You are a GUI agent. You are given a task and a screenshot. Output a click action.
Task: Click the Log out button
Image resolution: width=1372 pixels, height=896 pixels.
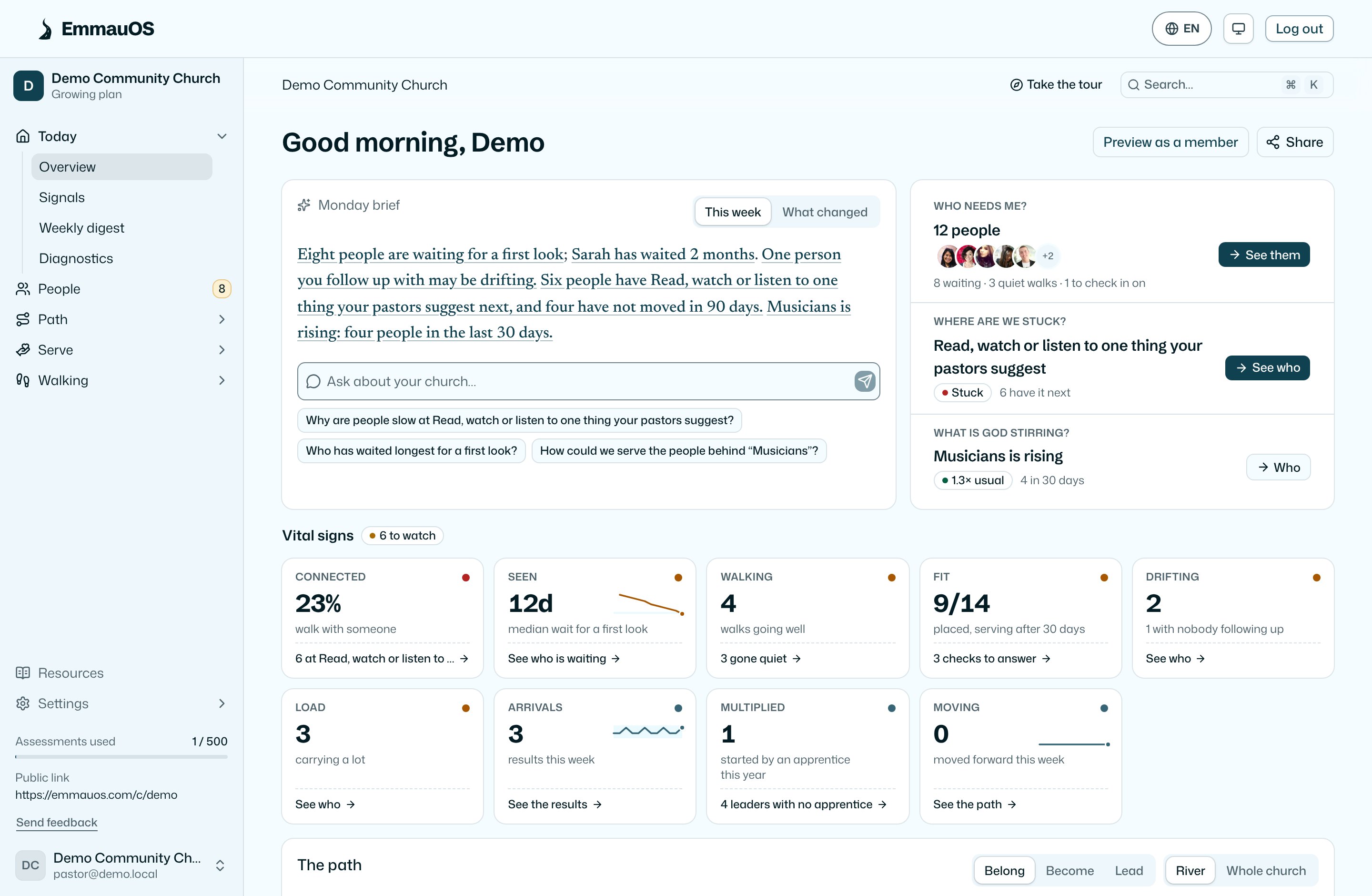click(1299, 29)
